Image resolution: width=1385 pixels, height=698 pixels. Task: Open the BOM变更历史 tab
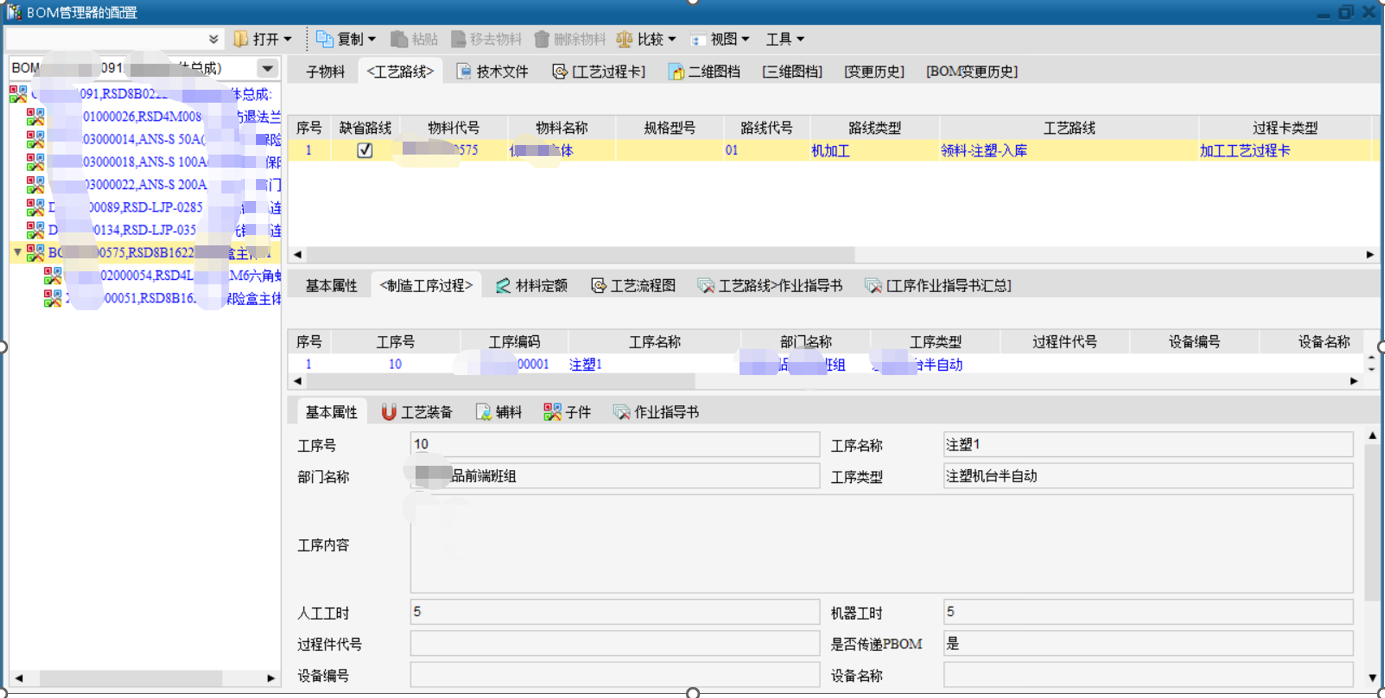(x=971, y=71)
